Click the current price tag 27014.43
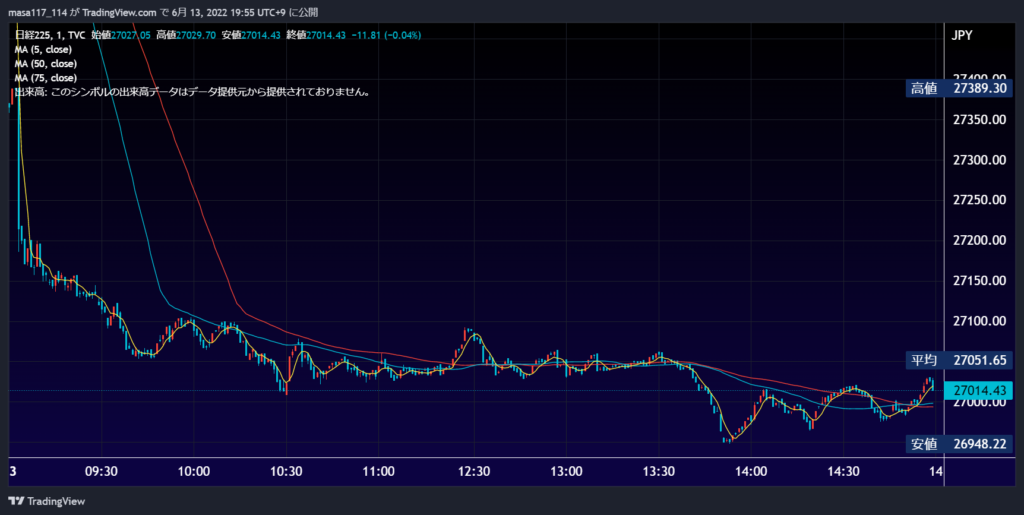 [979, 390]
